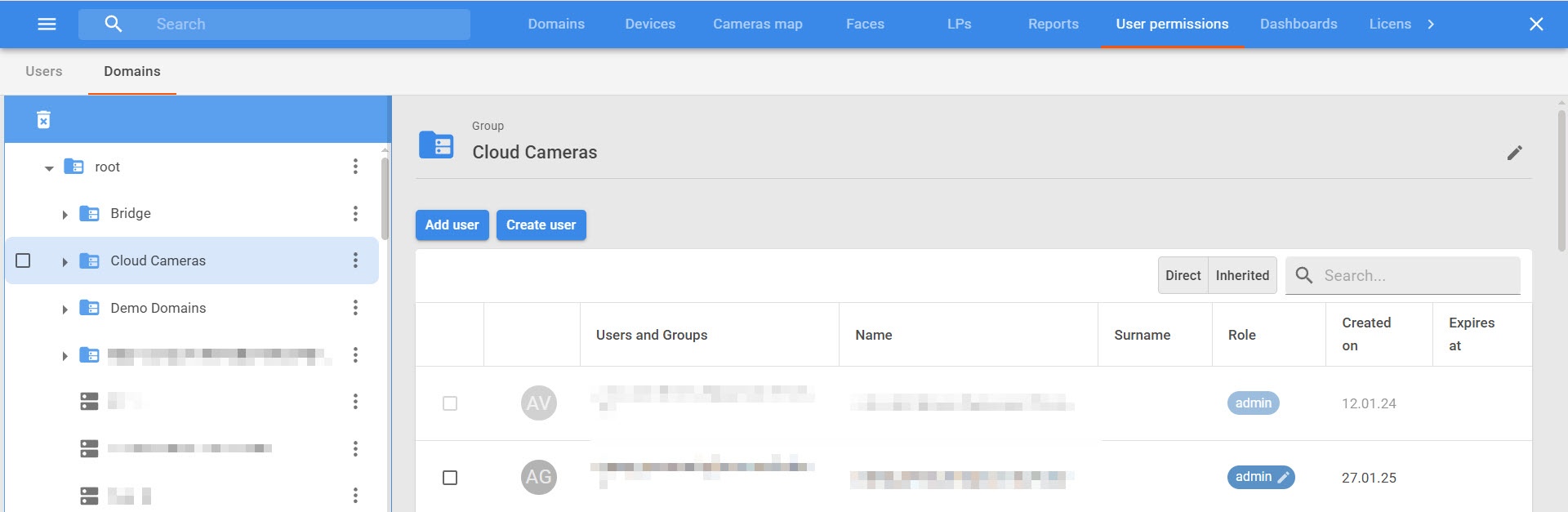Click the delete trash icon in domain panel
The height and width of the screenshot is (512, 1568).
pyautogui.click(x=44, y=120)
